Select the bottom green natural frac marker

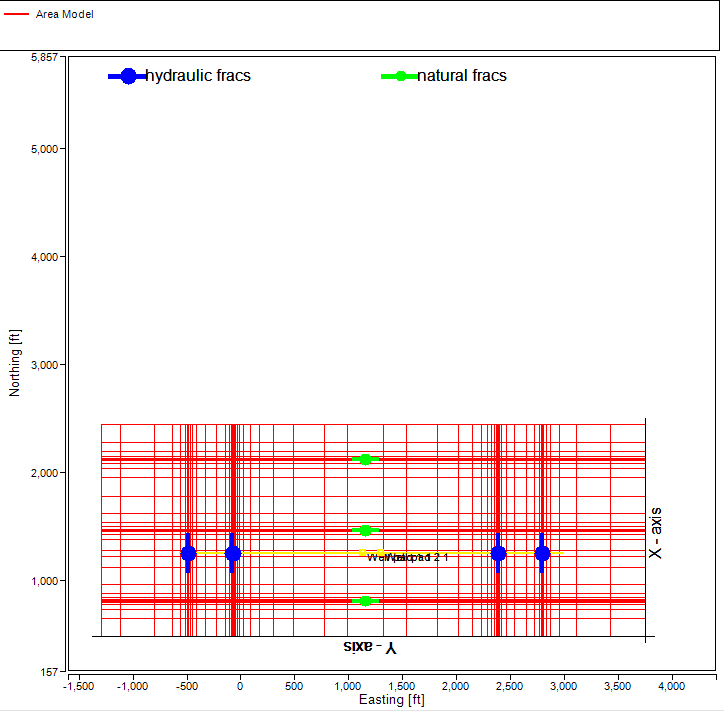[x=365, y=601]
